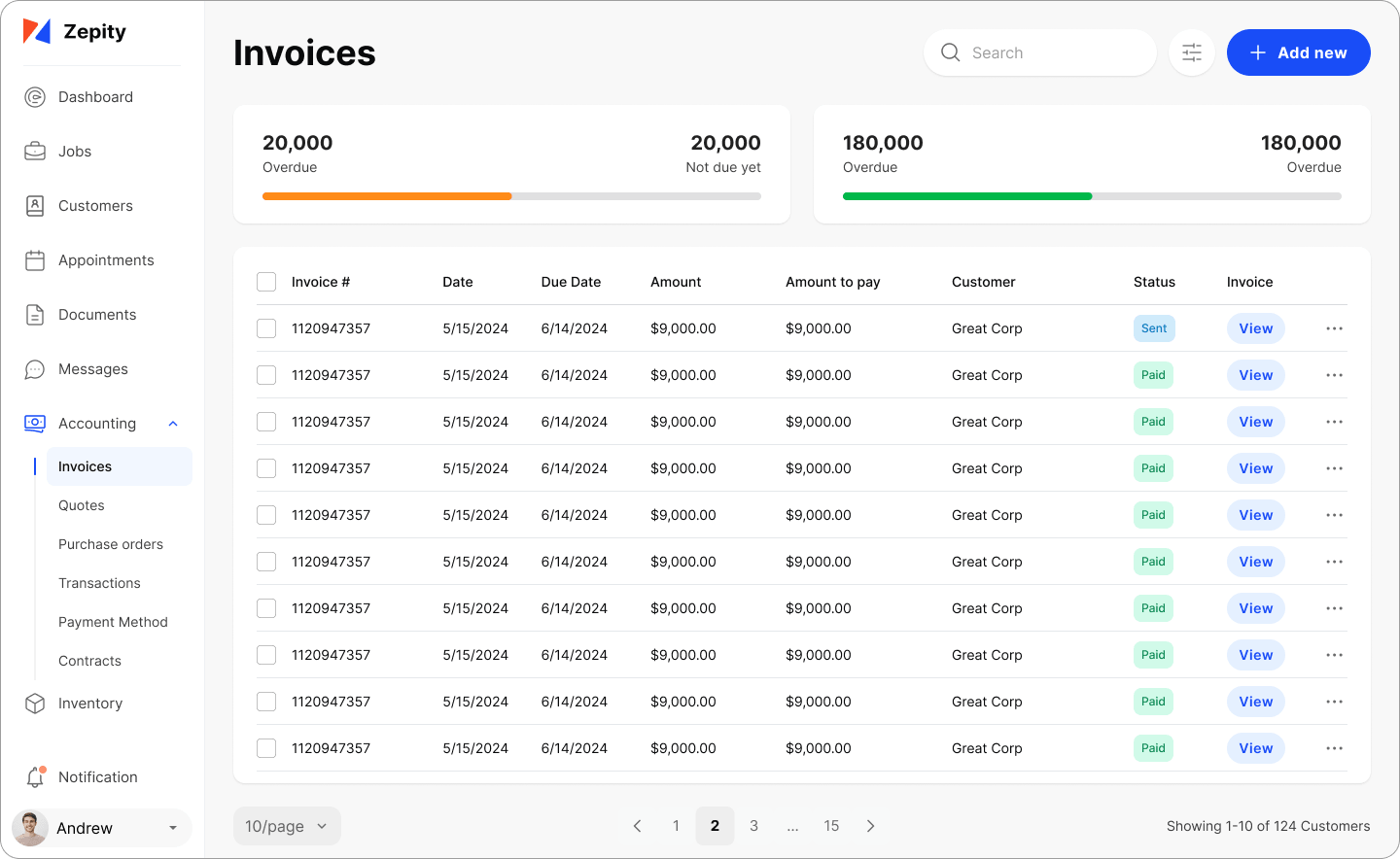Screen dimensions: 1400x859
Task: View the first Sent invoice
Action: coord(1255,328)
